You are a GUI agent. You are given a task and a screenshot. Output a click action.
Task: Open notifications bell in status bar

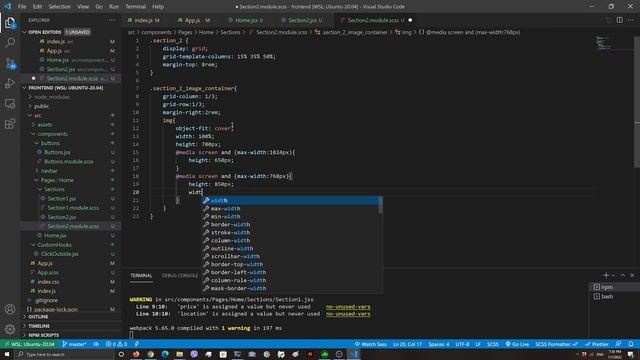(631, 344)
